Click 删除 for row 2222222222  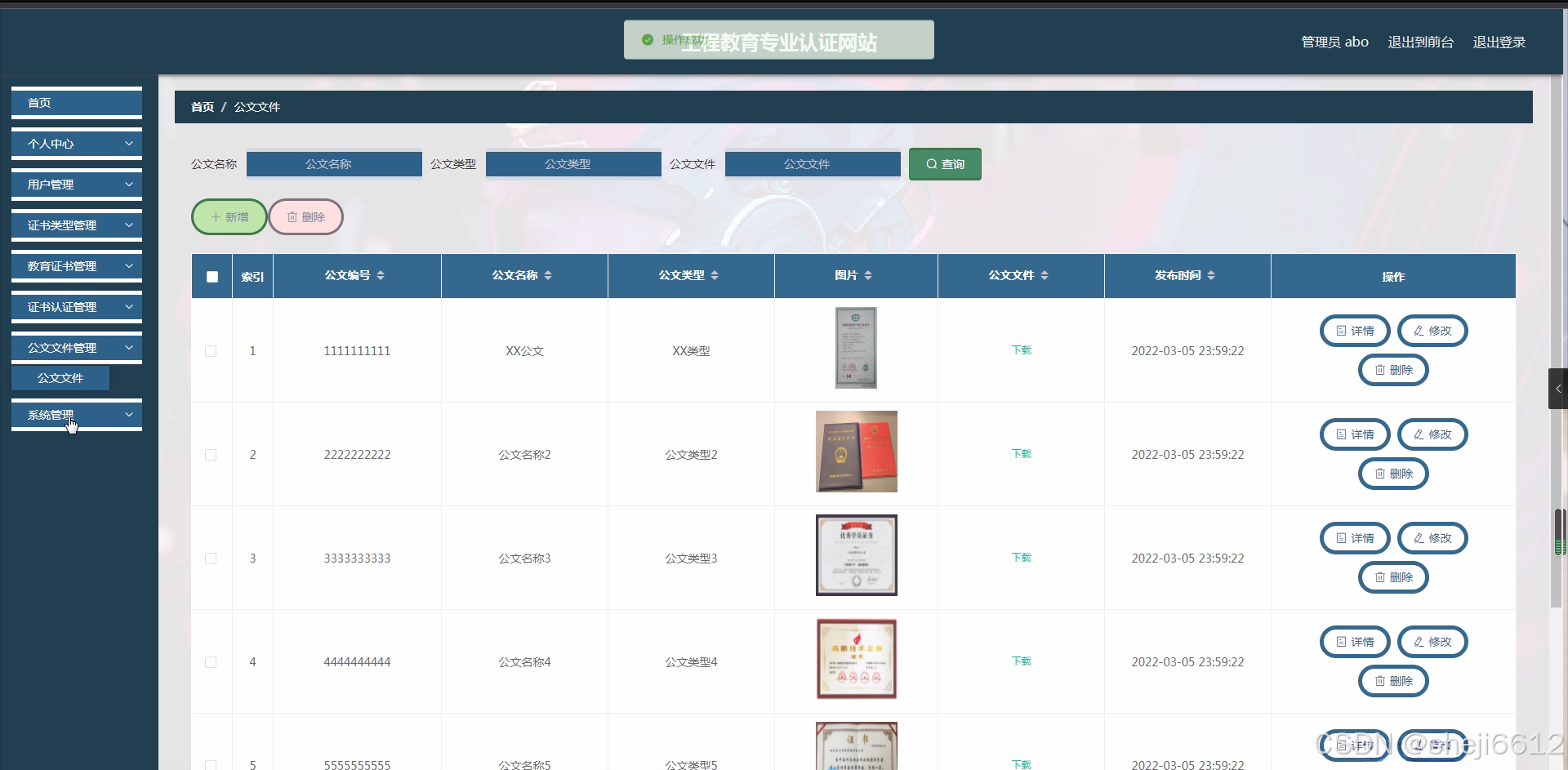1393,474
